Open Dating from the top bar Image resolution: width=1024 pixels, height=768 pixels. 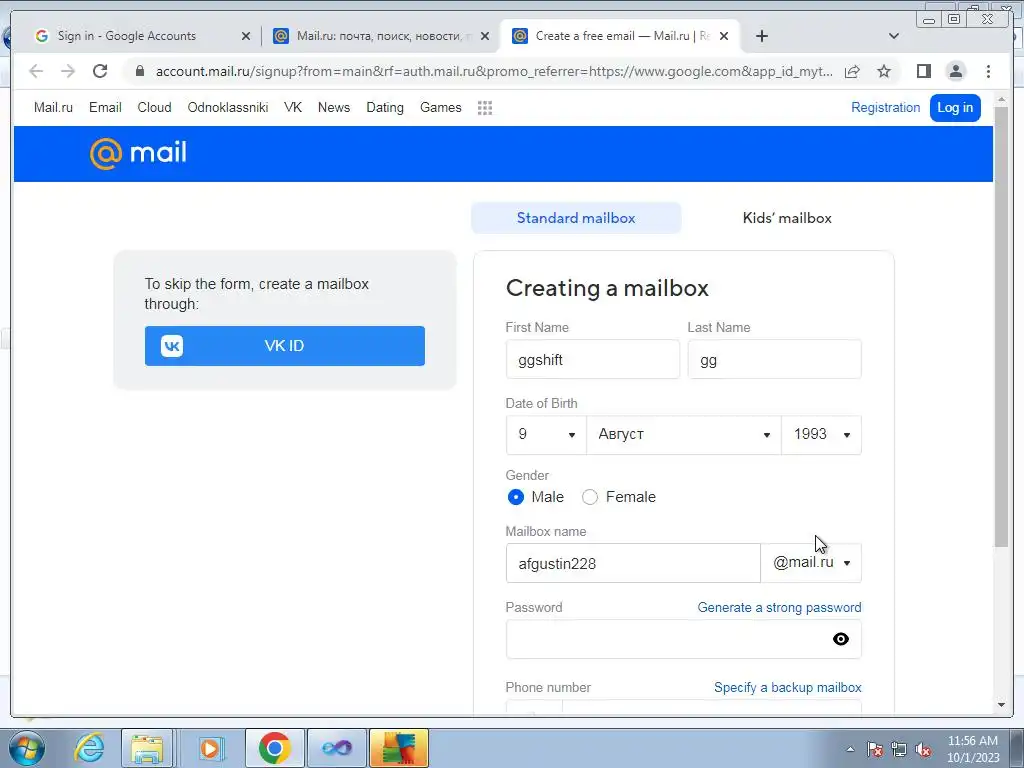[385, 108]
